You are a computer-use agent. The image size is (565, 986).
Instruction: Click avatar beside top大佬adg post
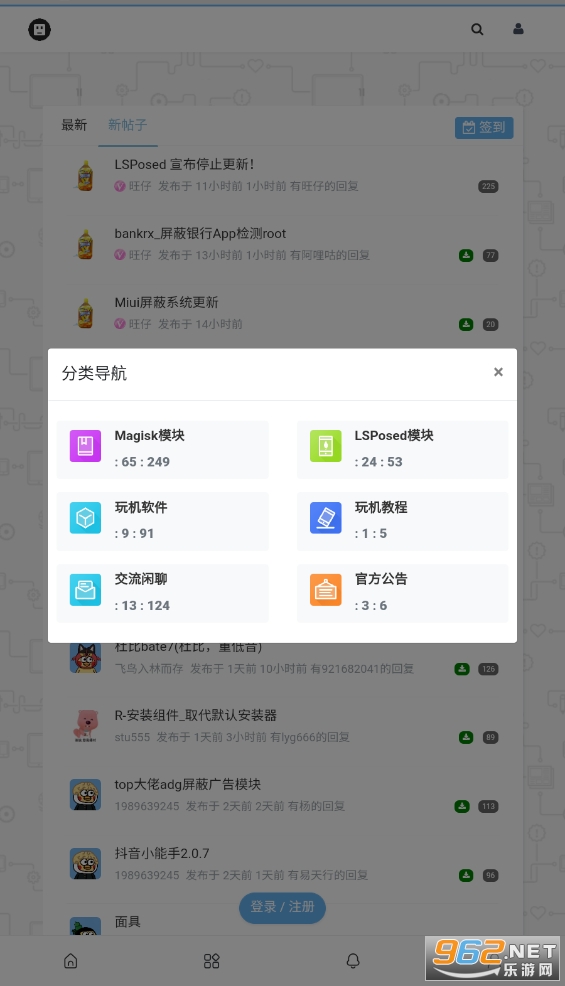point(85,794)
